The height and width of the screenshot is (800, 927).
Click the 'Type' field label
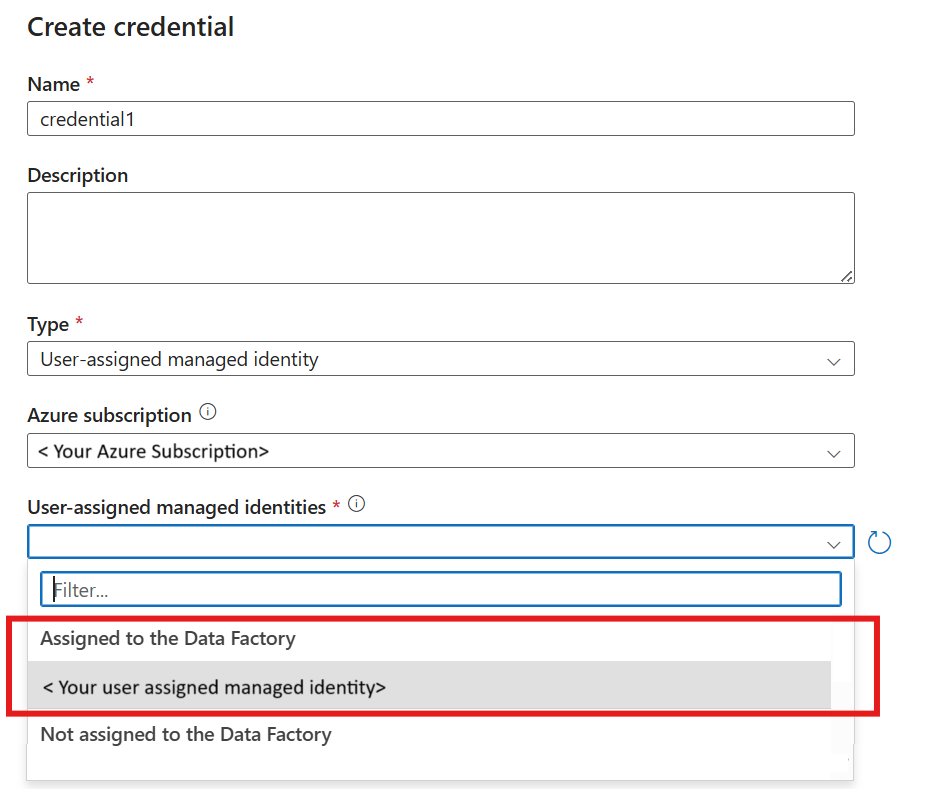[48, 325]
